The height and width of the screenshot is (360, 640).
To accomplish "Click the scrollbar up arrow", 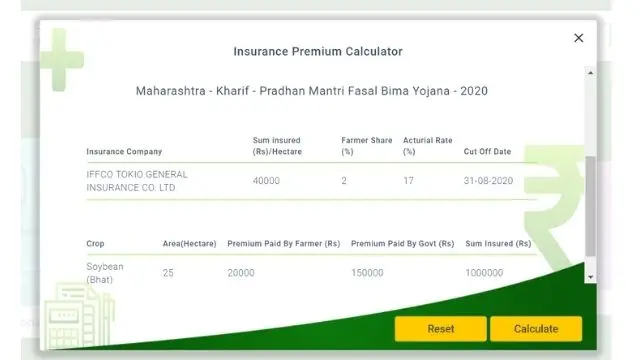I will click(x=590, y=73).
